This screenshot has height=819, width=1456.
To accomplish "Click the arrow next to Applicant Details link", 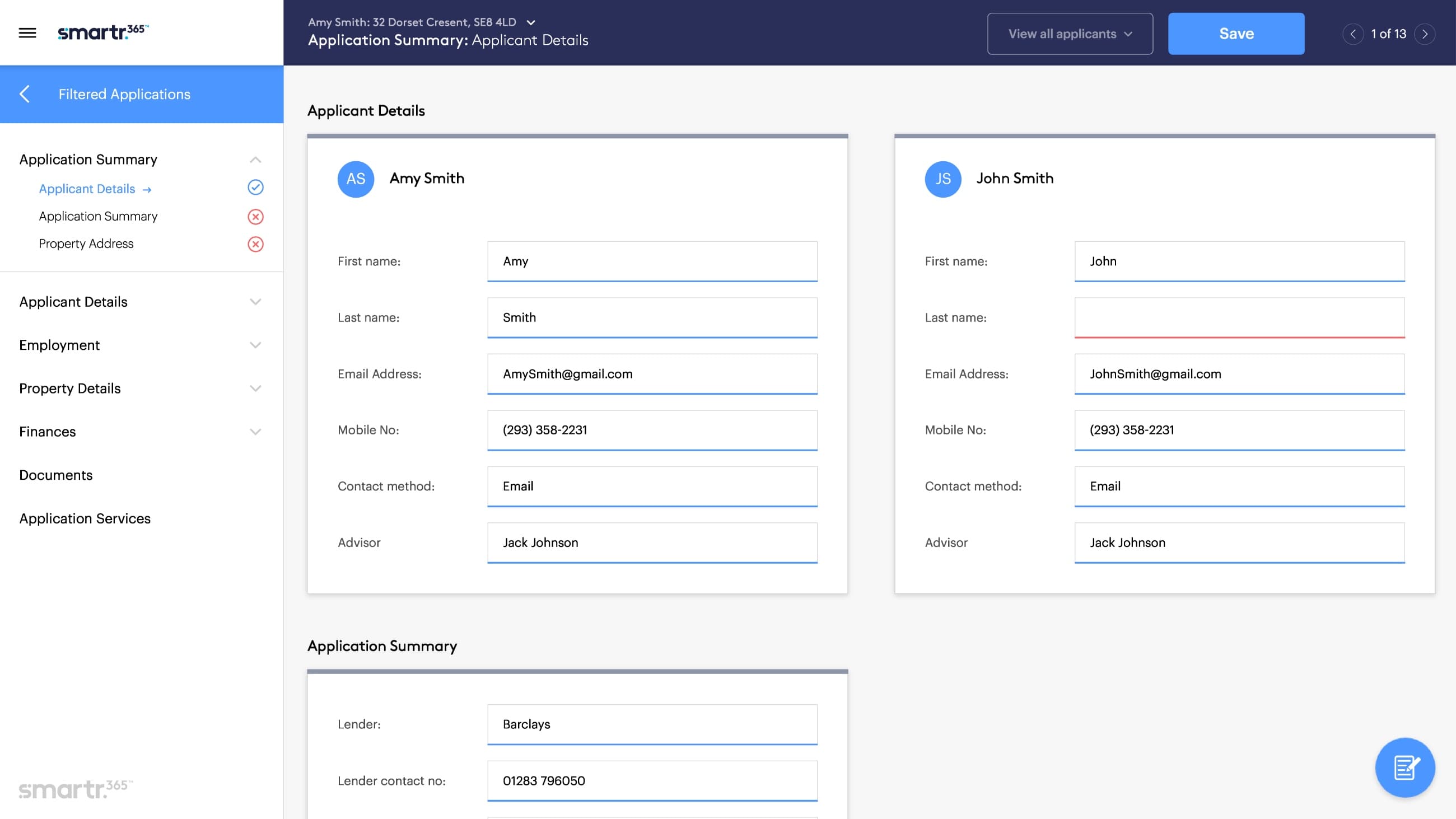I will click(147, 190).
